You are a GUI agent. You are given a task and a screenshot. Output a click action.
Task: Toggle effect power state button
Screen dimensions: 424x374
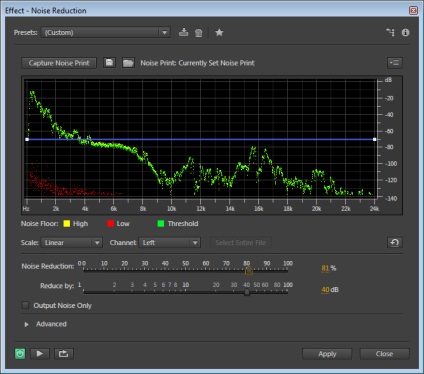point(20,354)
